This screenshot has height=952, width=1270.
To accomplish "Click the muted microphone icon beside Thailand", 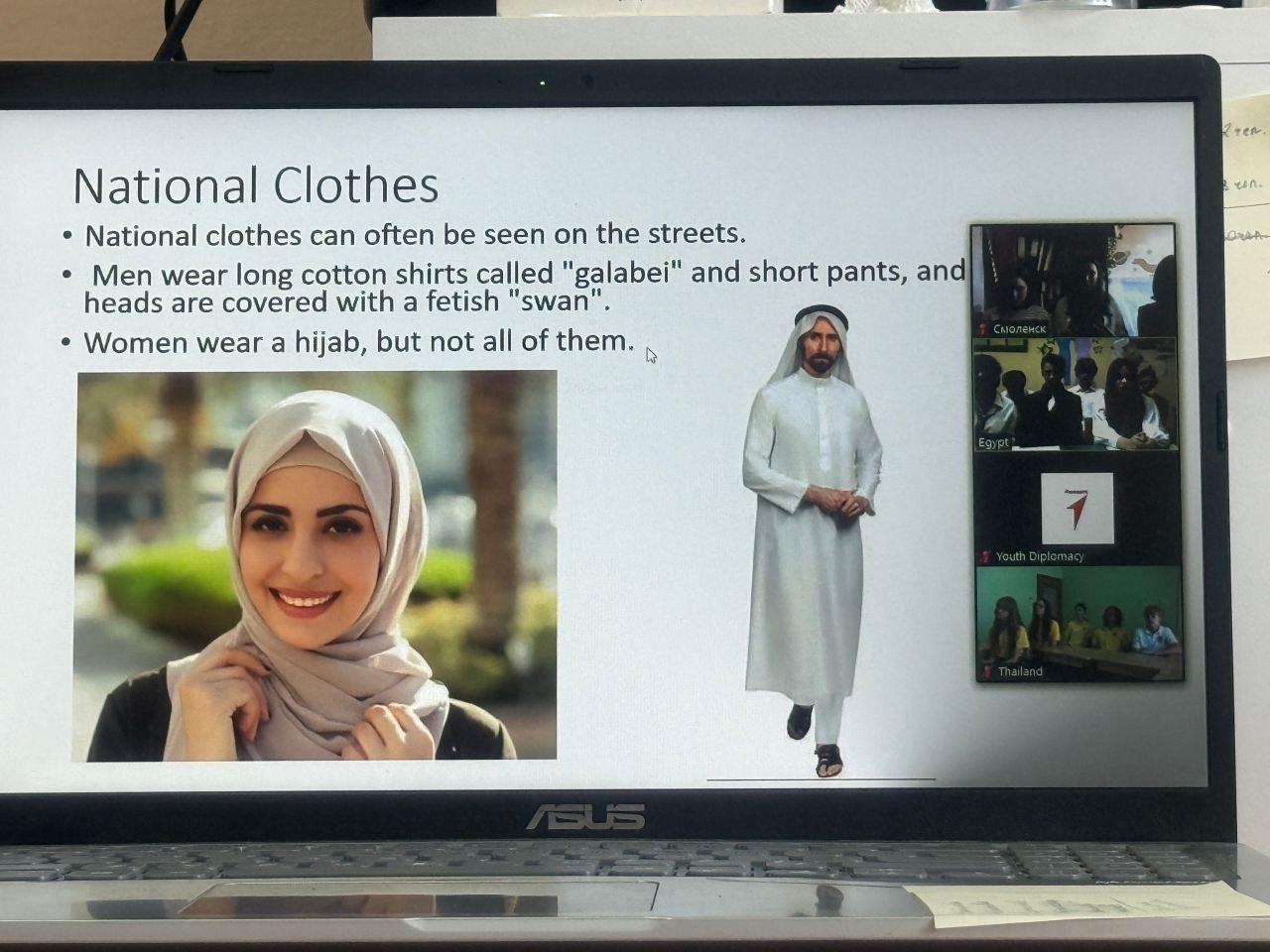I will [x=988, y=671].
